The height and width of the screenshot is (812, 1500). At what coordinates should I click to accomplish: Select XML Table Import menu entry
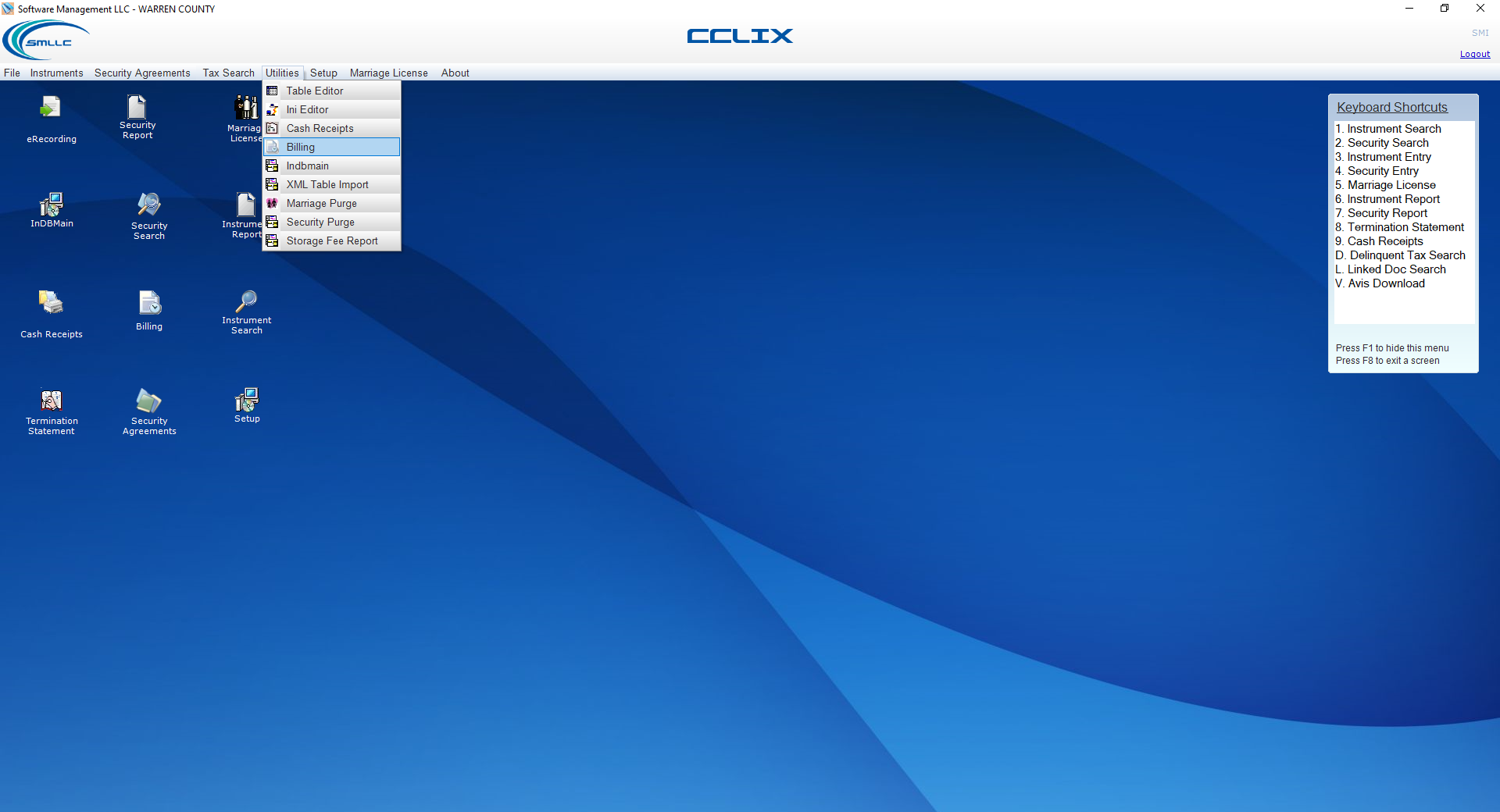[332, 184]
